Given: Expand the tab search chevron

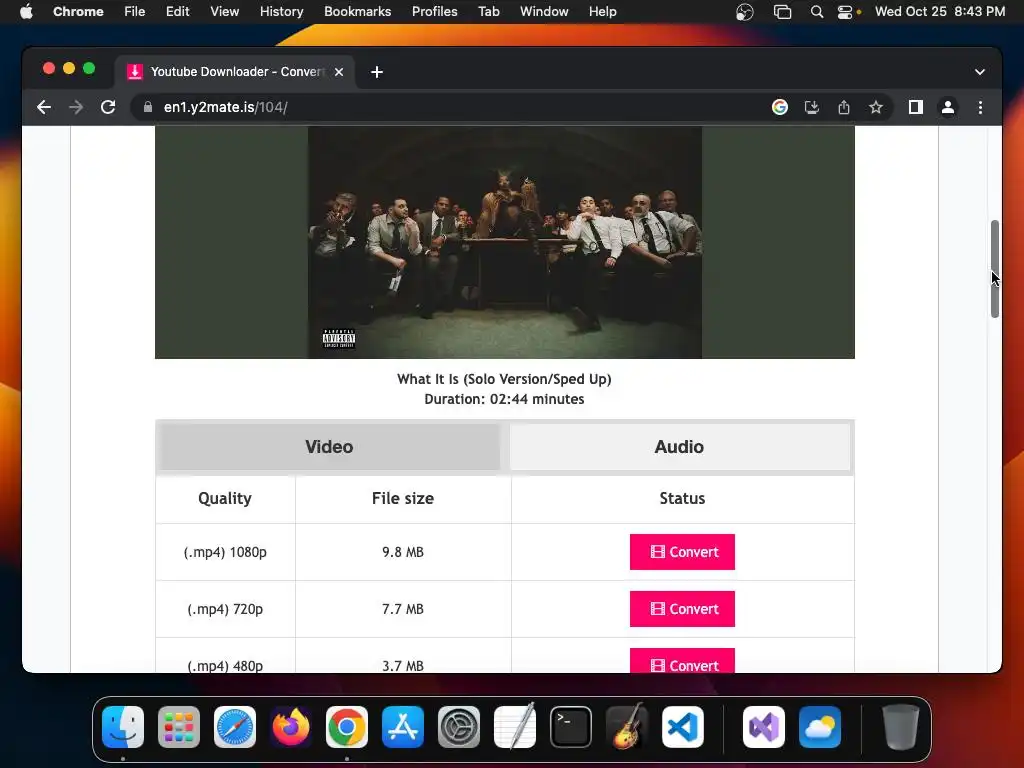Looking at the screenshot, I should click(x=980, y=72).
